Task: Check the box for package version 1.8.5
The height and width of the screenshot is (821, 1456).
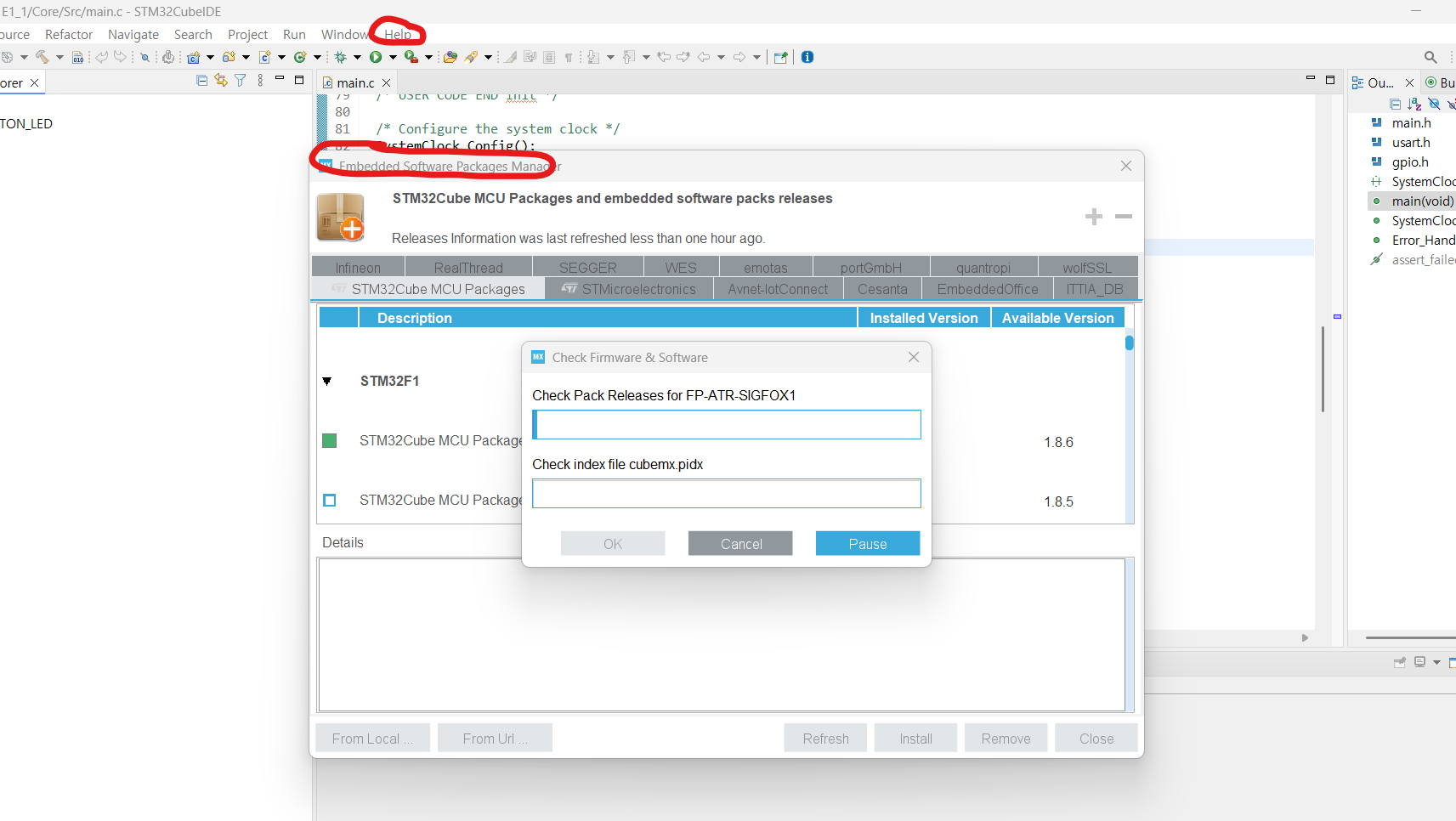Action: 330,501
